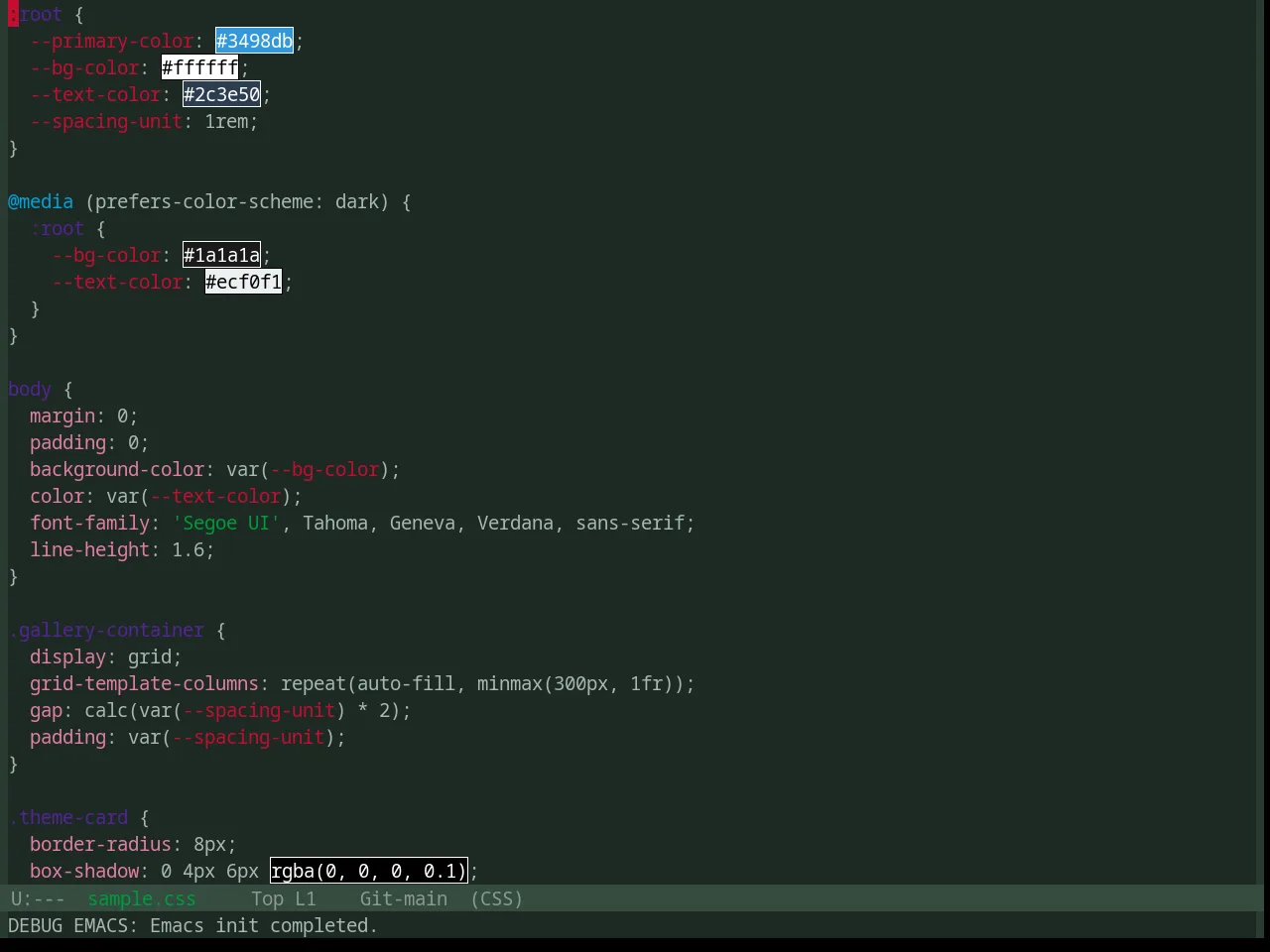Click the #ffffff color value
The image size is (1270, 952).
(199, 67)
